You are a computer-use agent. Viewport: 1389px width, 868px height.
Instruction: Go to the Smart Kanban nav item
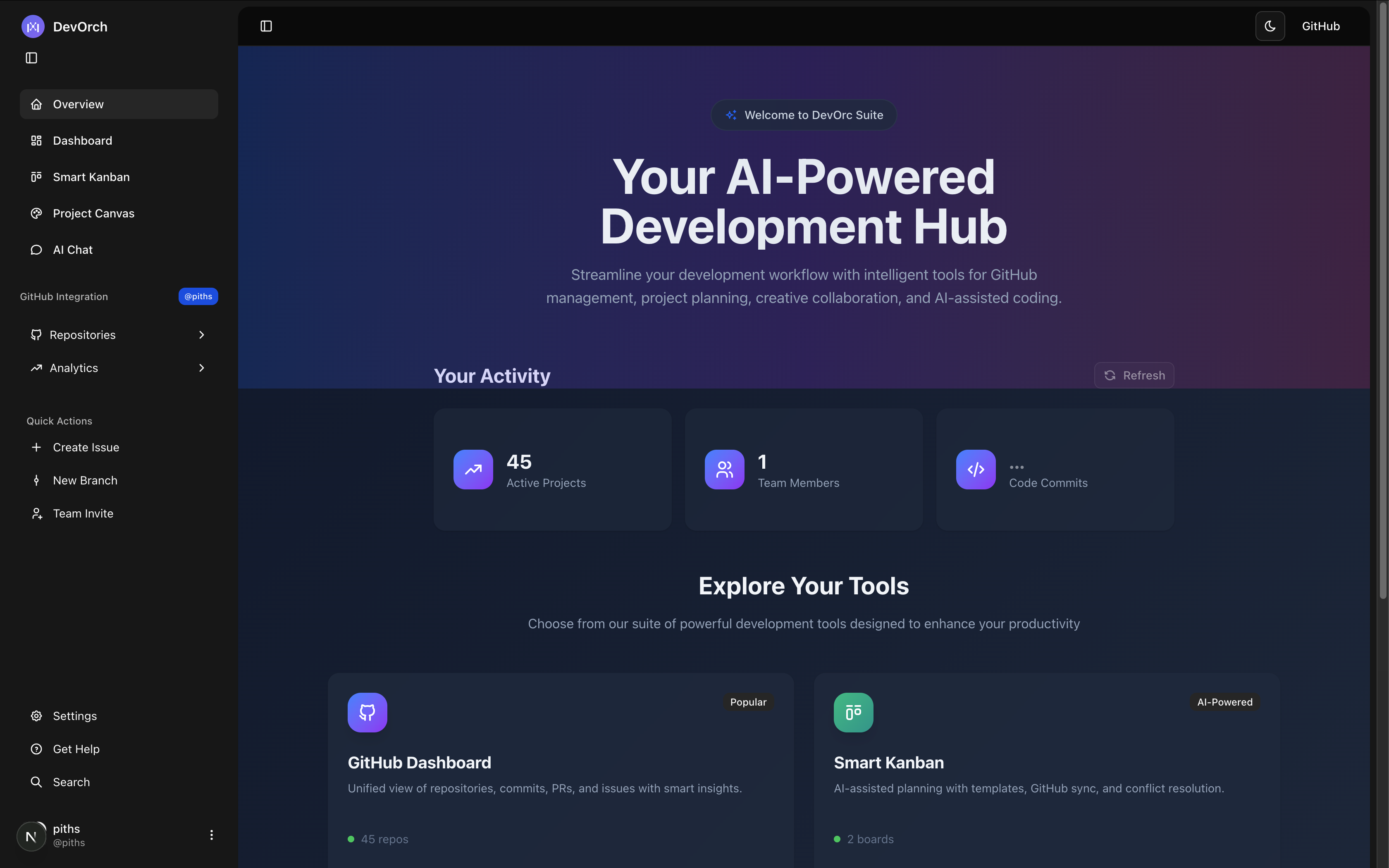pyautogui.click(x=91, y=177)
